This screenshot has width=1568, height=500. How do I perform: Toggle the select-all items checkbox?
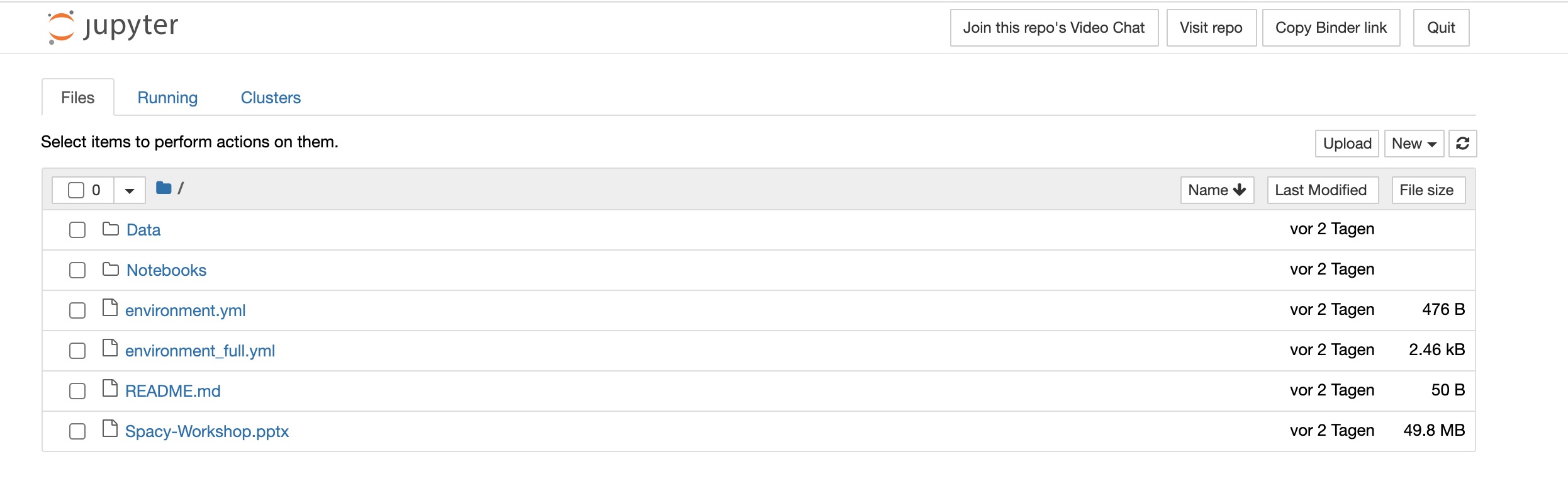pyautogui.click(x=76, y=190)
